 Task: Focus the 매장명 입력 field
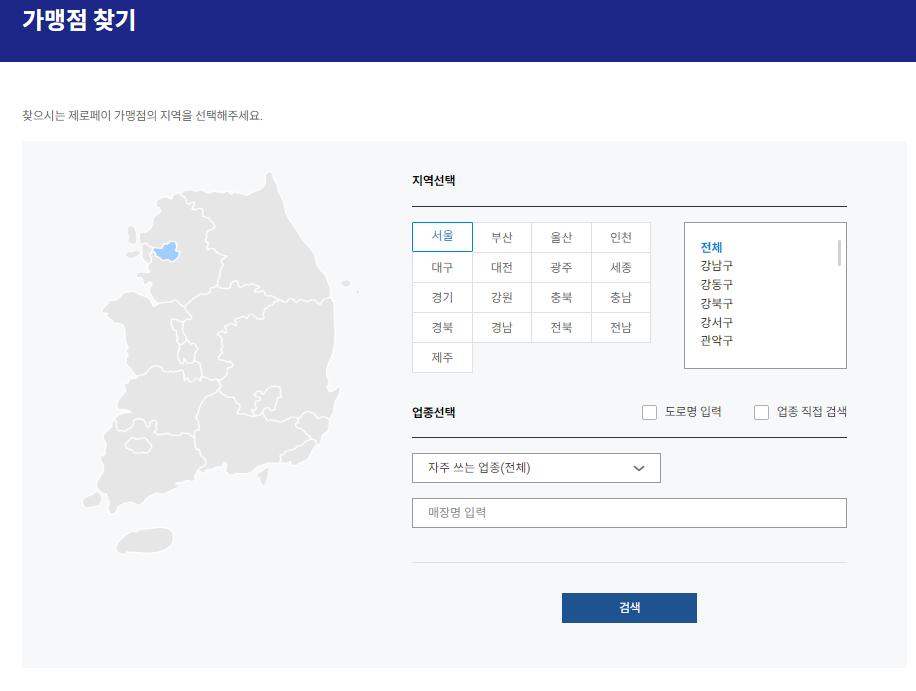[629, 513]
